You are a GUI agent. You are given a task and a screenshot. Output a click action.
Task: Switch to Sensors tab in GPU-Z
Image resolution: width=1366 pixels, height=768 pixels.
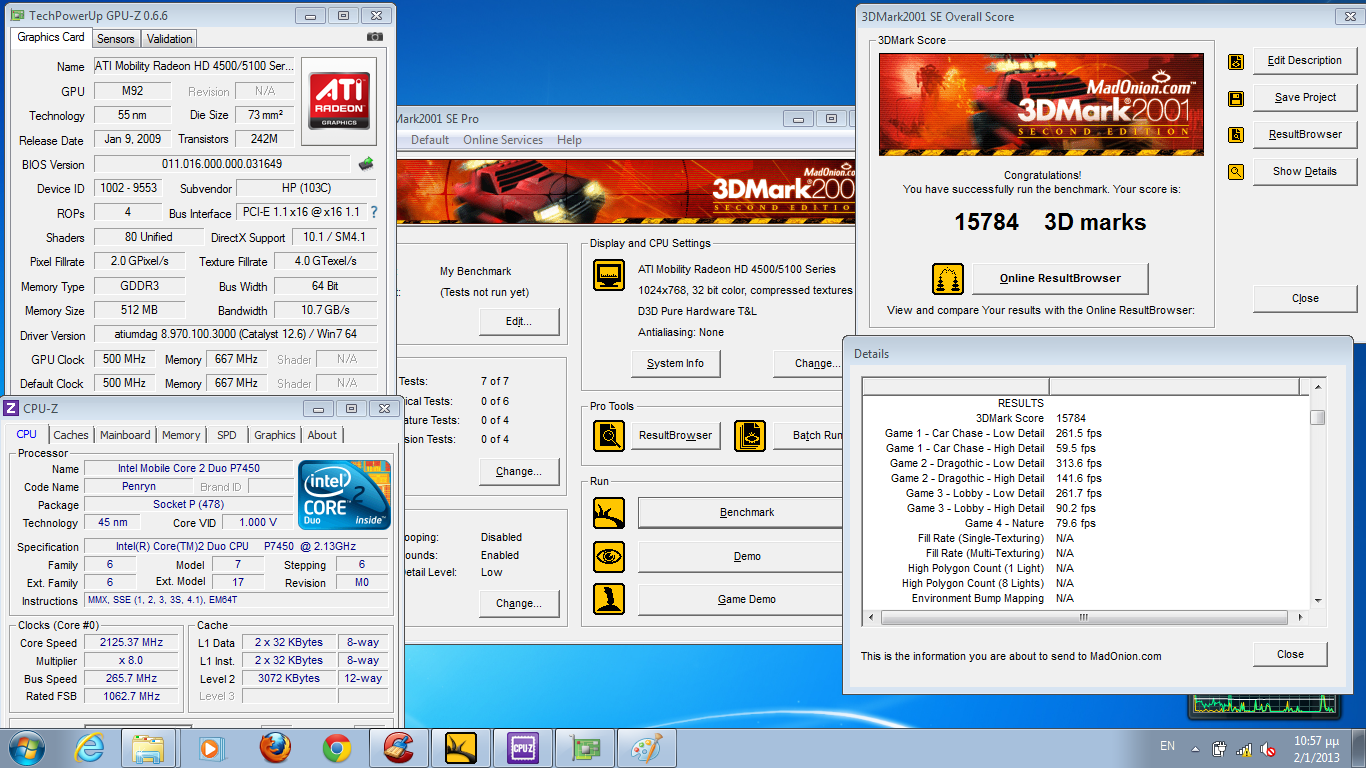(115, 39)
